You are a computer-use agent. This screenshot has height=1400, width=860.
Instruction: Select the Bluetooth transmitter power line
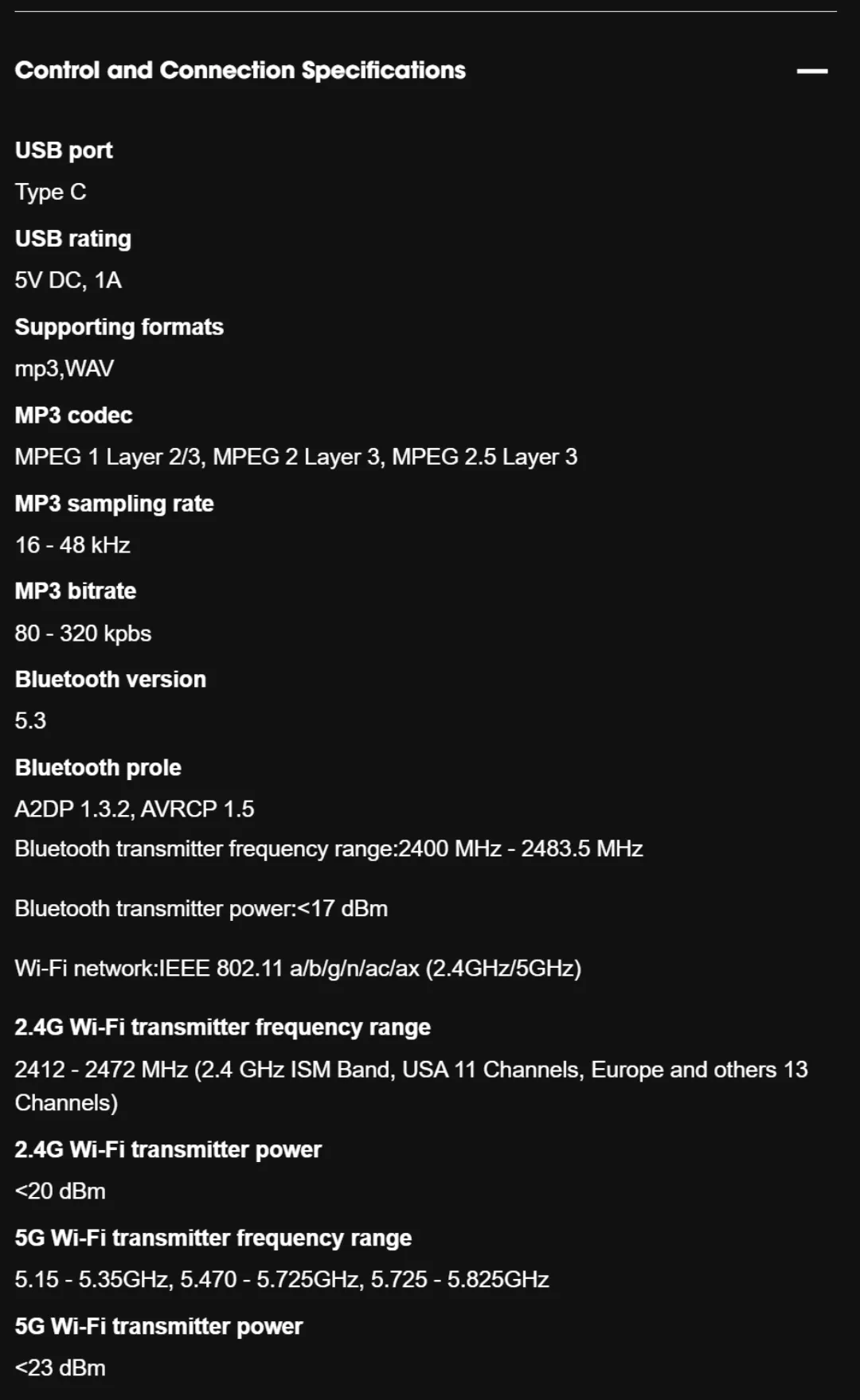[x=201, y=909]
